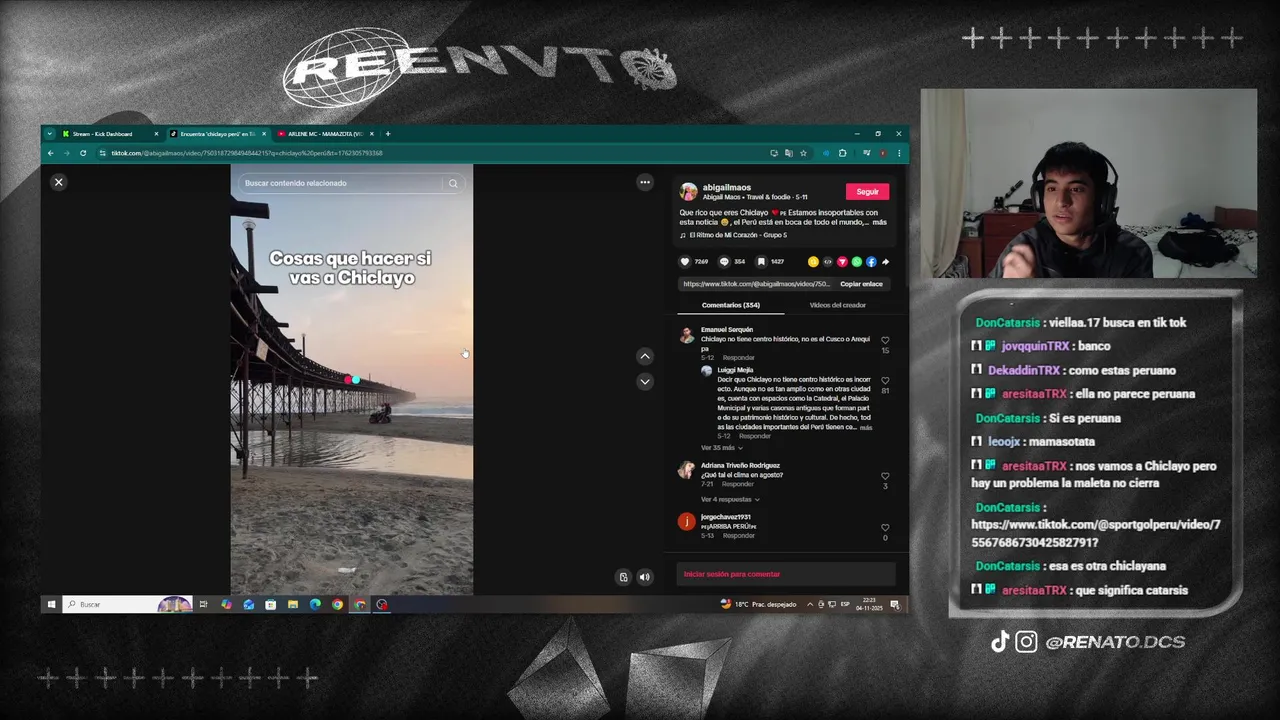The image size is (1280, 720).
Task: Click Responder under Emanuel Serquén's comment
Action: (x=738, y=358)
